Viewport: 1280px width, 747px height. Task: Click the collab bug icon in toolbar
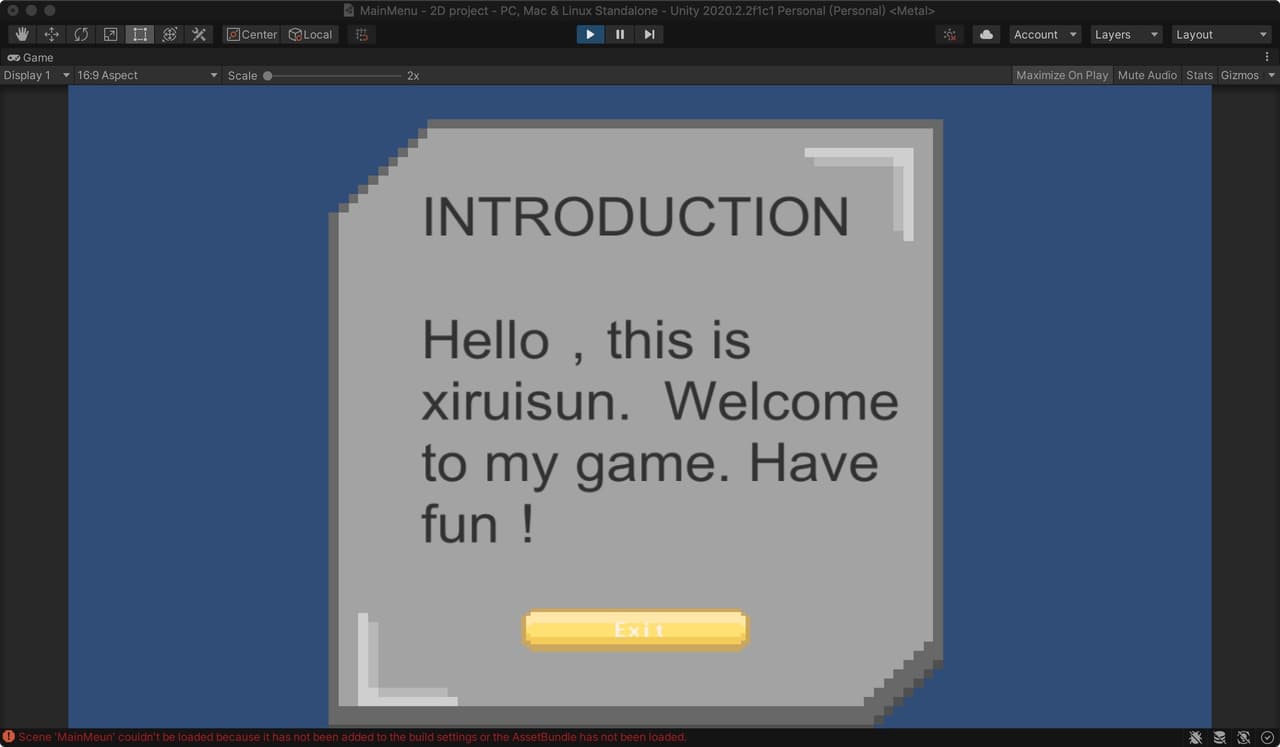coord(950,34)
